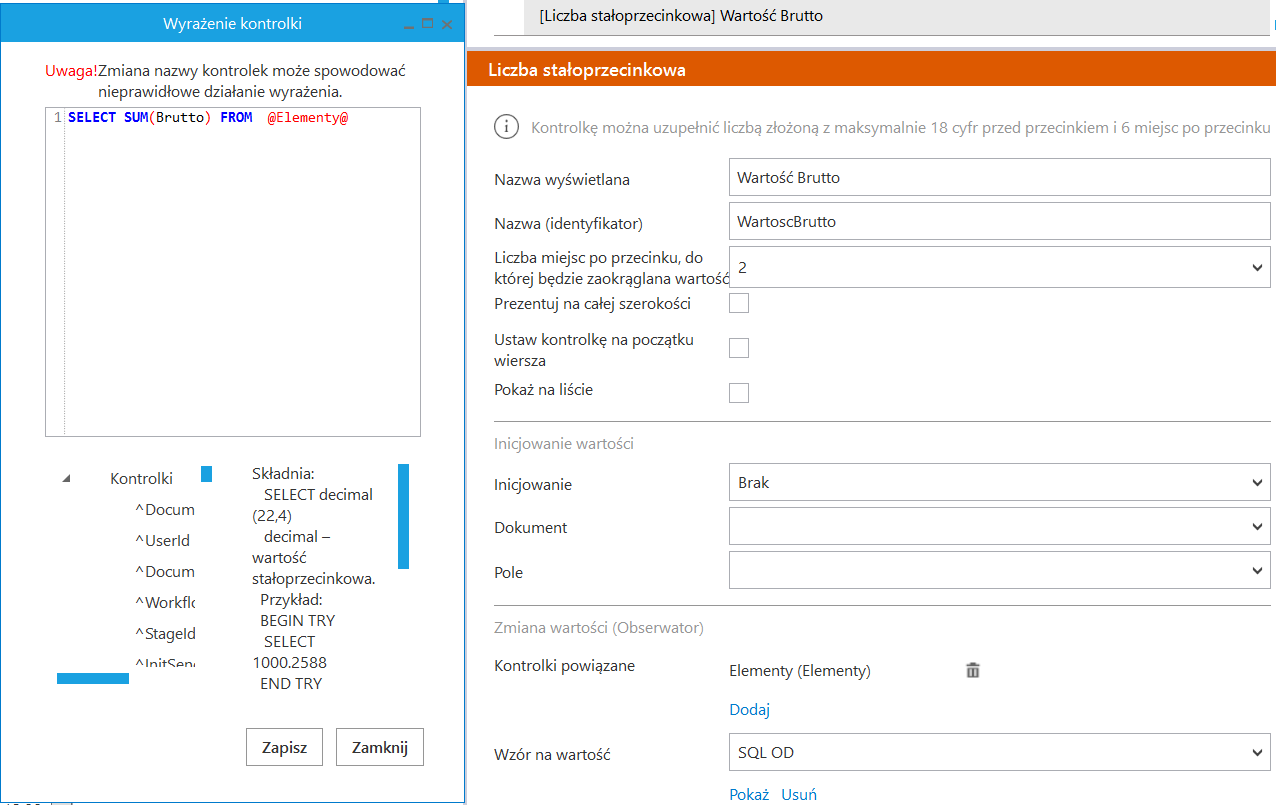
Task: Toggle Prezentuj na całej szerokości checkbox
Action: point(739,303)
